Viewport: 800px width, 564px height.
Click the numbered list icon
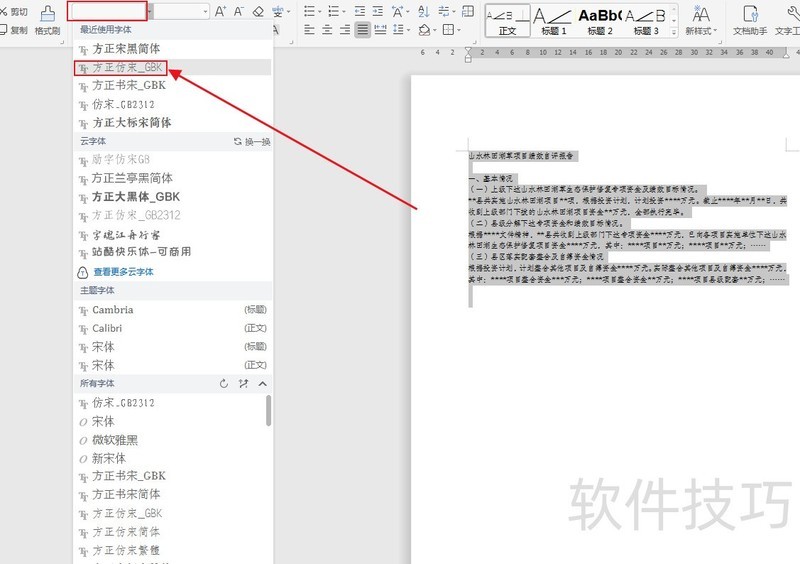click(334, 11)
